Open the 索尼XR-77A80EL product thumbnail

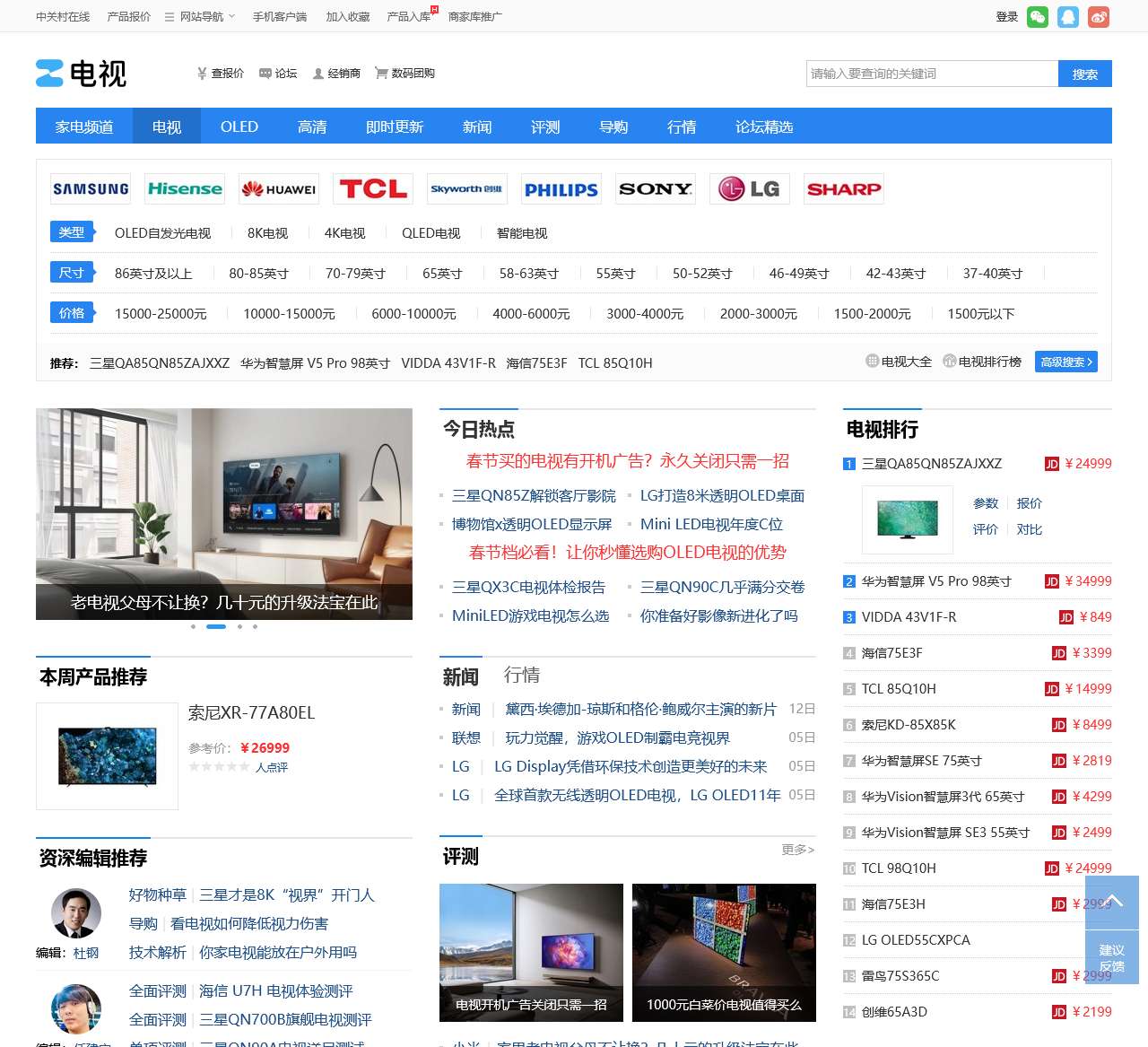(107, 756)
